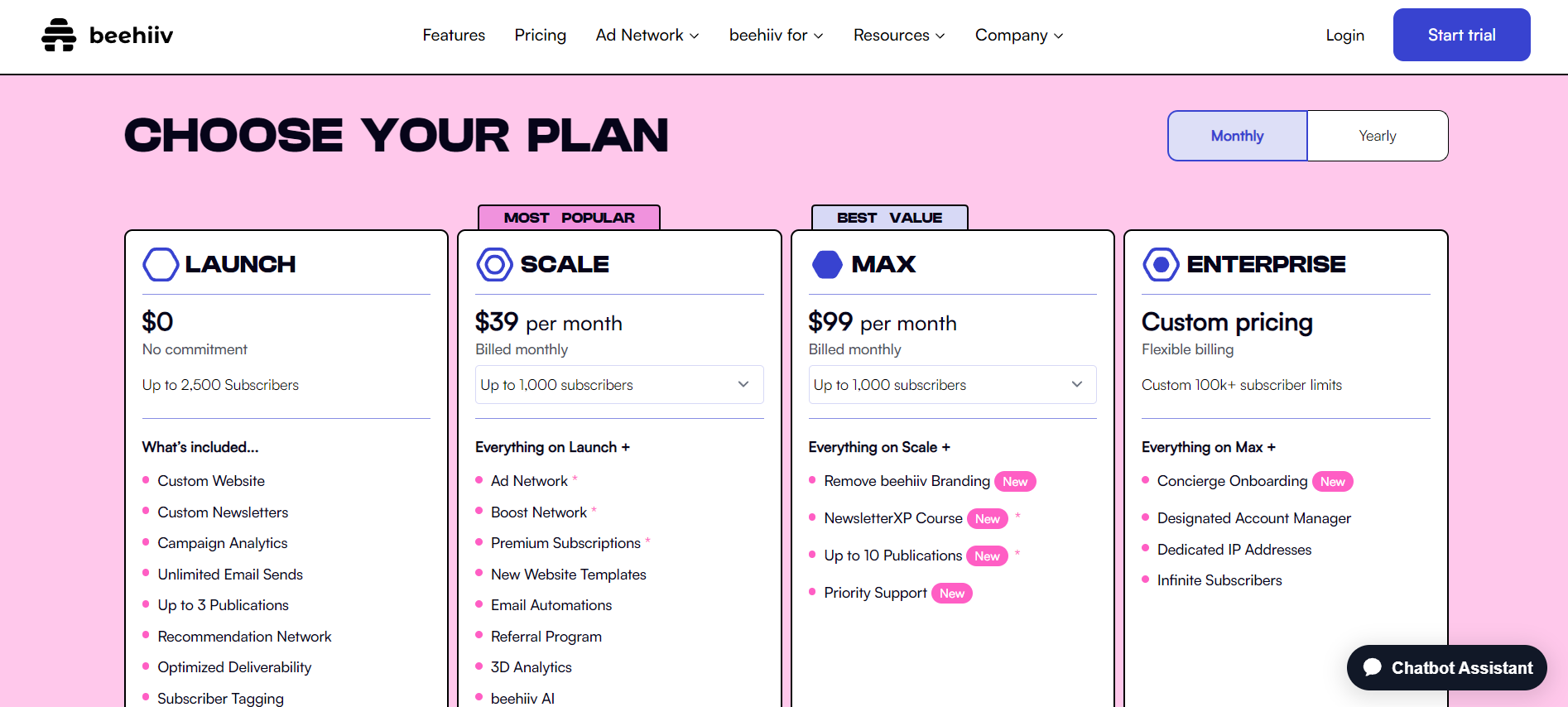Click the MOST POPULAR label above Scale
The width and height of the screenshot is (1568, 707).
569,218
